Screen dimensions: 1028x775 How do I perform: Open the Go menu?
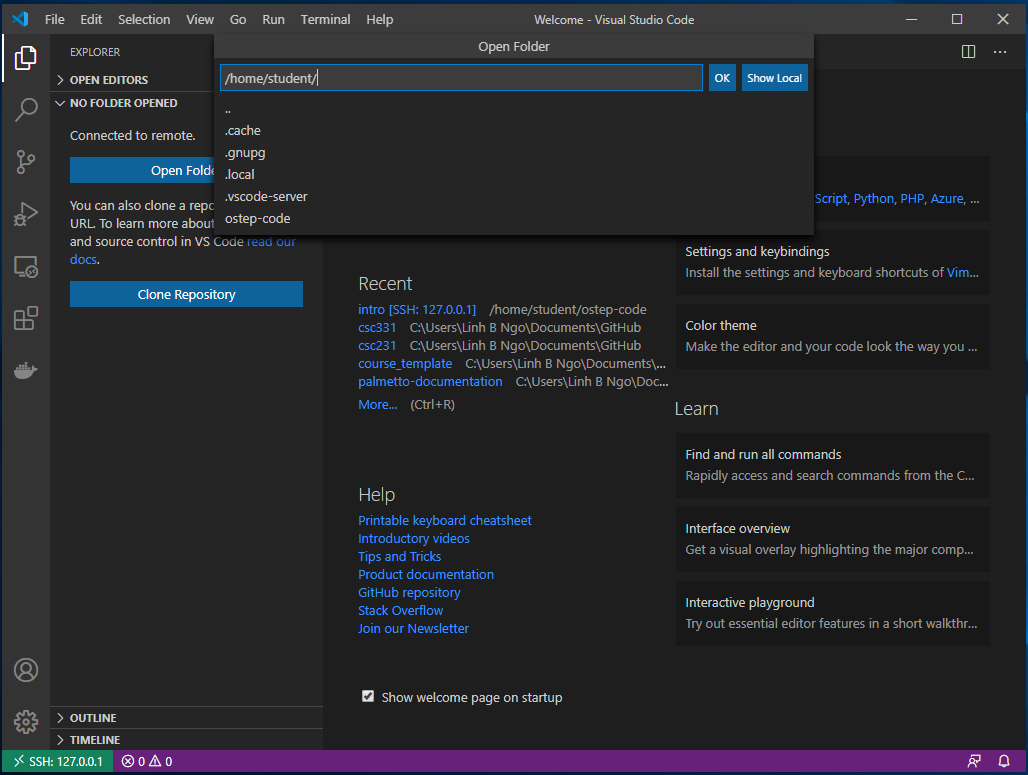tap(238, 20)
